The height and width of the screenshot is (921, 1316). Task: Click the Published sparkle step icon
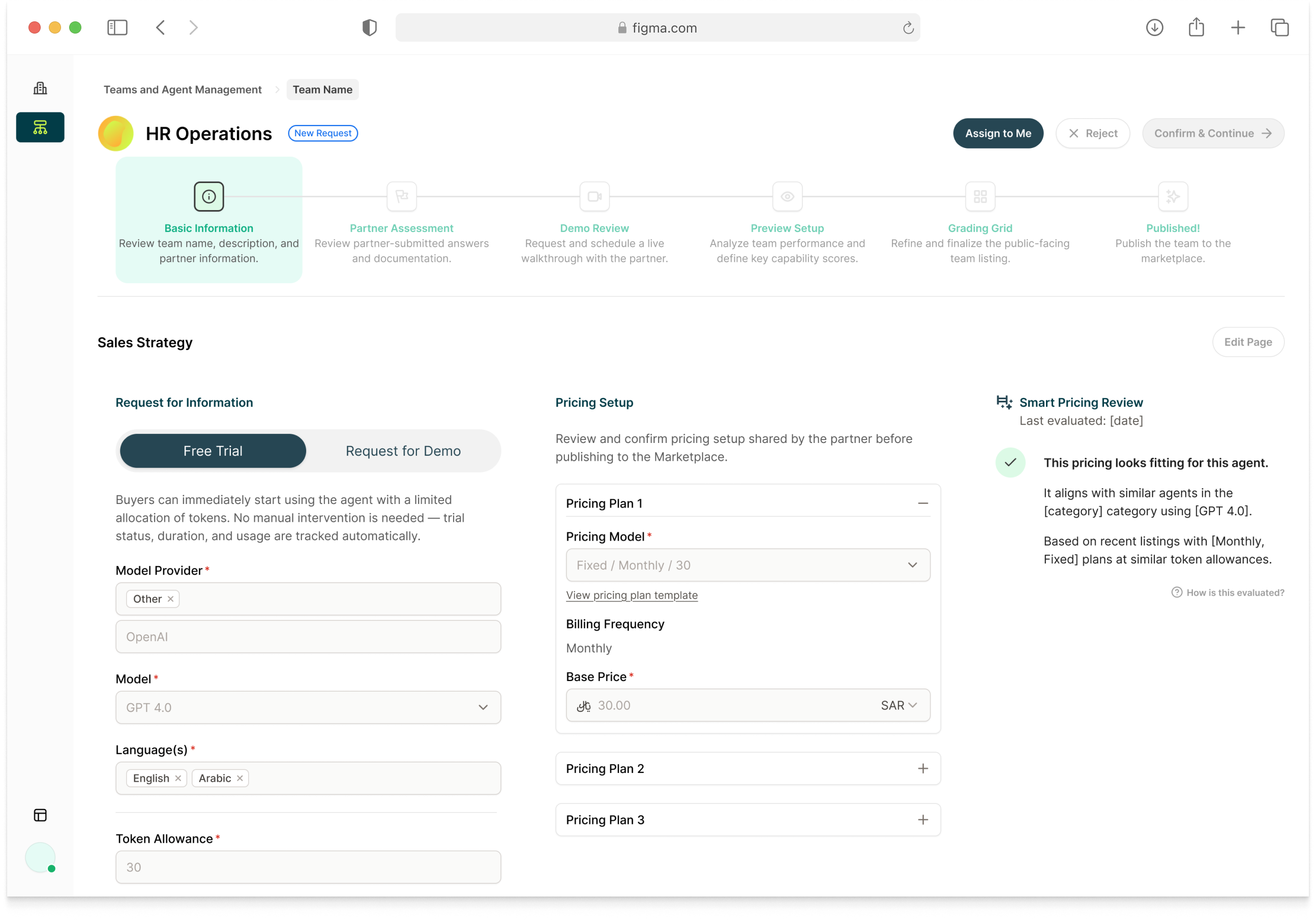click(1173, 197)
